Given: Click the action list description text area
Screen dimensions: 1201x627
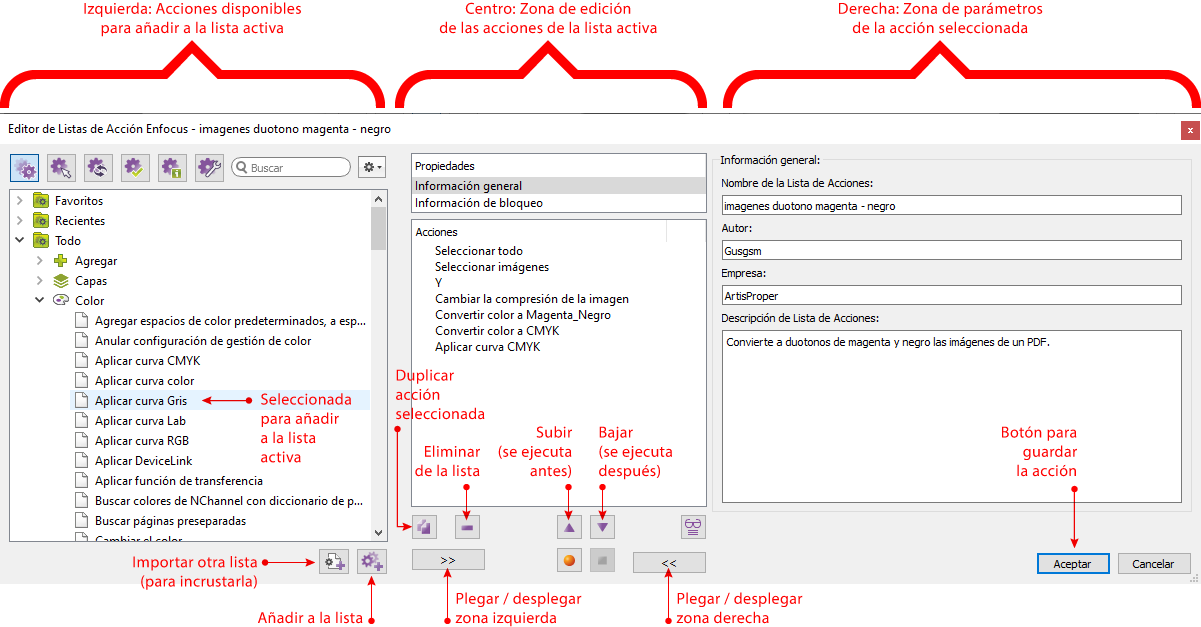Looking at the screenshot, I should 951,416.
